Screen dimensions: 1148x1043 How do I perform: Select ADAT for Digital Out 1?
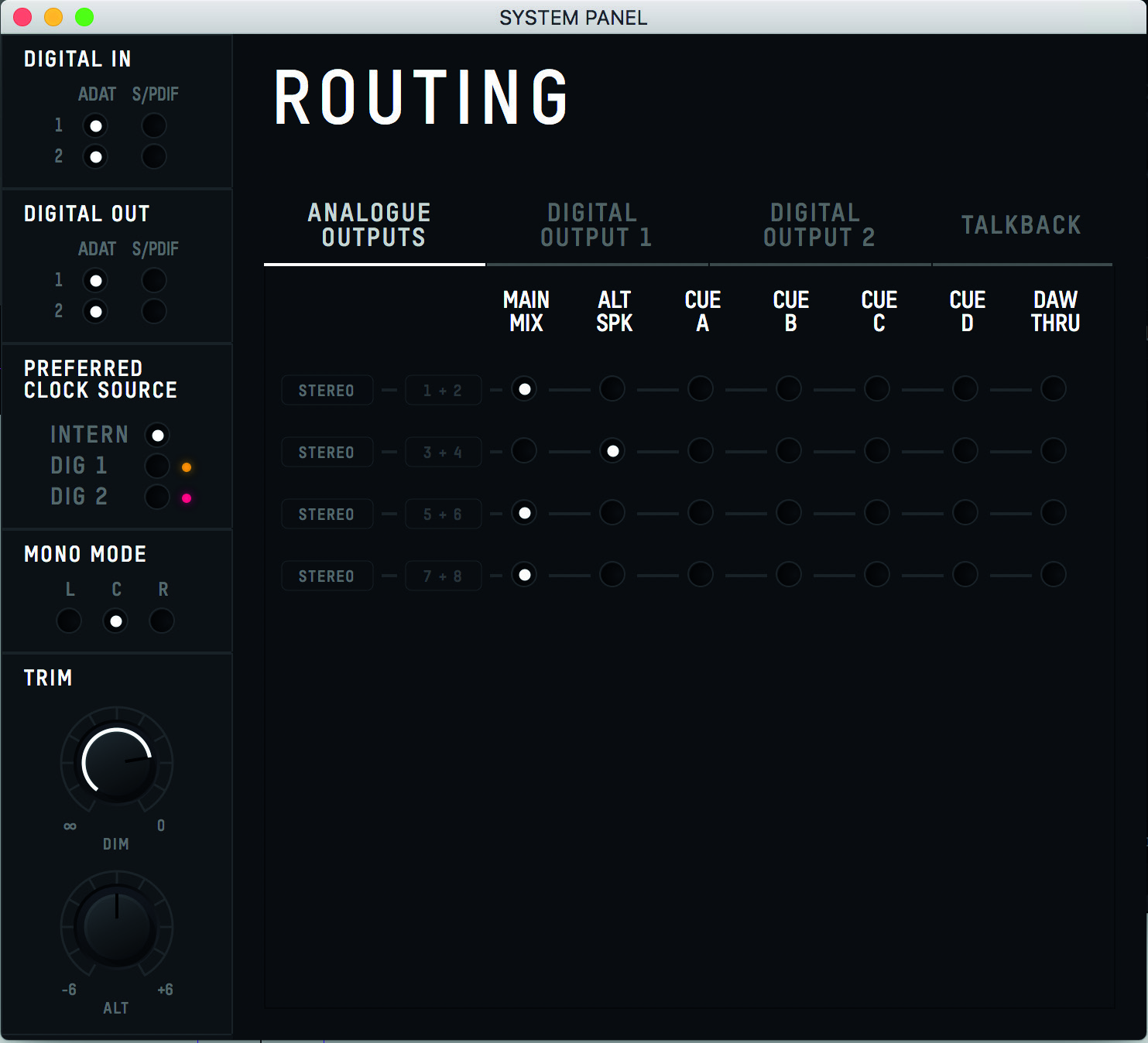coord(95,280)
